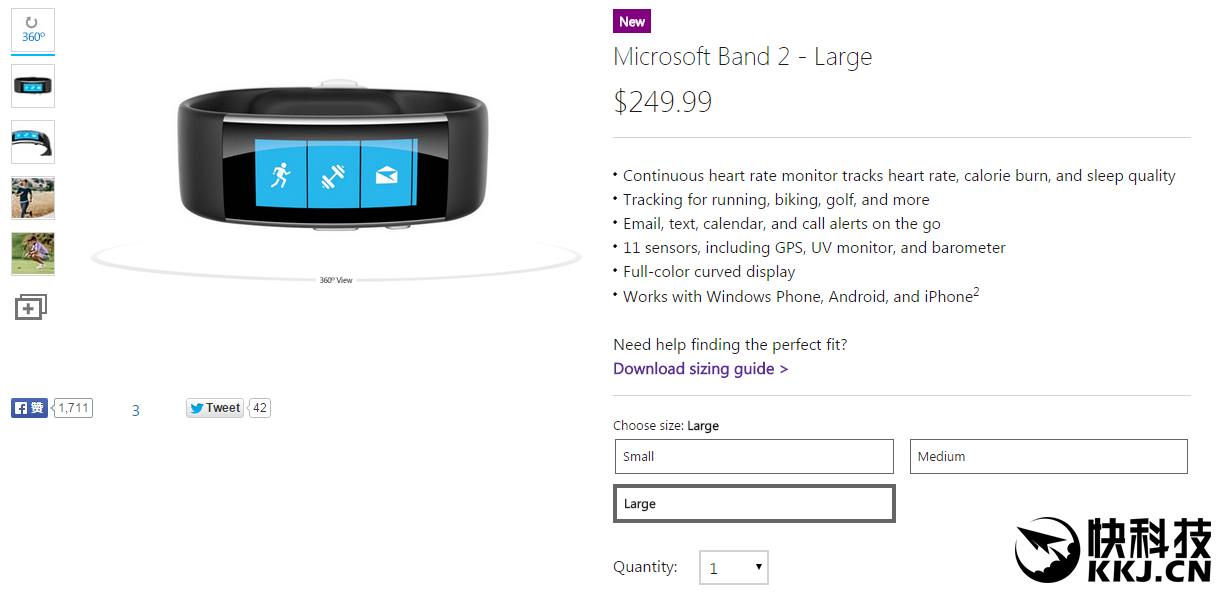Image resolution: width=1221 pixels, height=593 pixels.
Task: Click the more images gallery icon
Action: pos(31,307)
